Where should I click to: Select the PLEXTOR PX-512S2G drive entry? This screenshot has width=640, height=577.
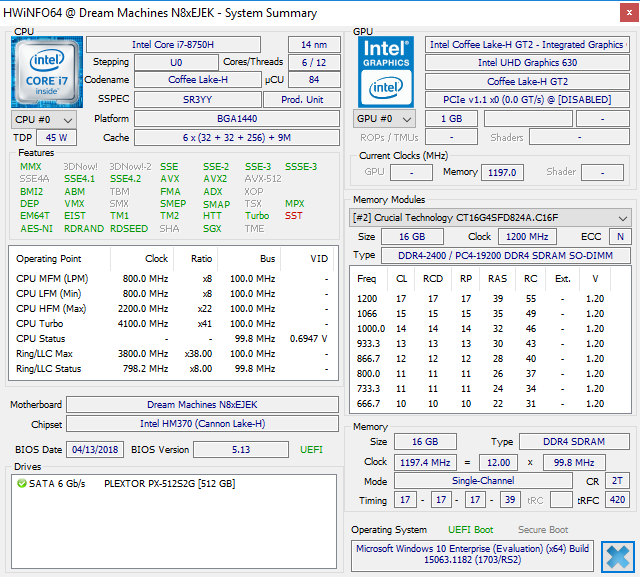(x=168, y=484)
